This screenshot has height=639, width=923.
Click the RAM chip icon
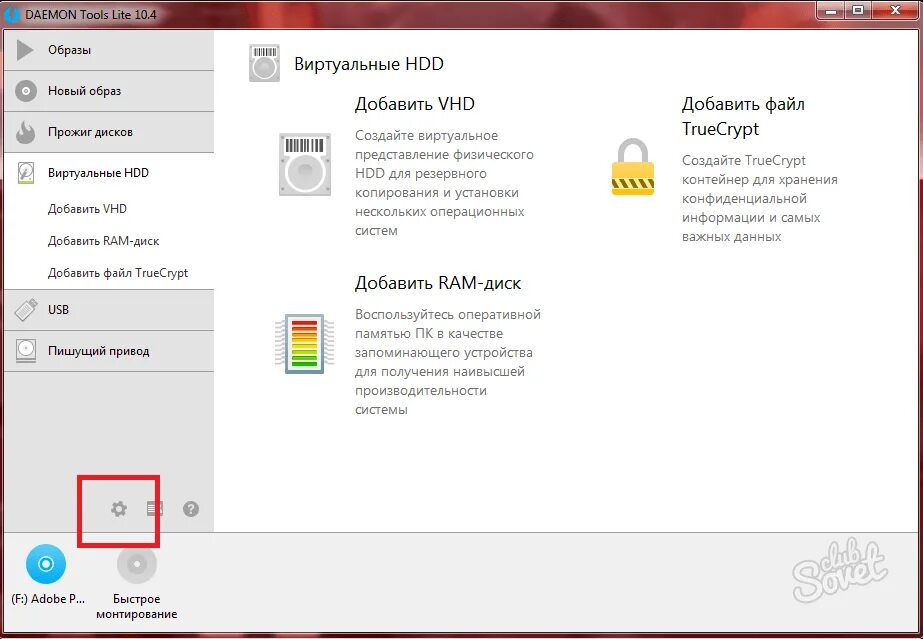305,344
